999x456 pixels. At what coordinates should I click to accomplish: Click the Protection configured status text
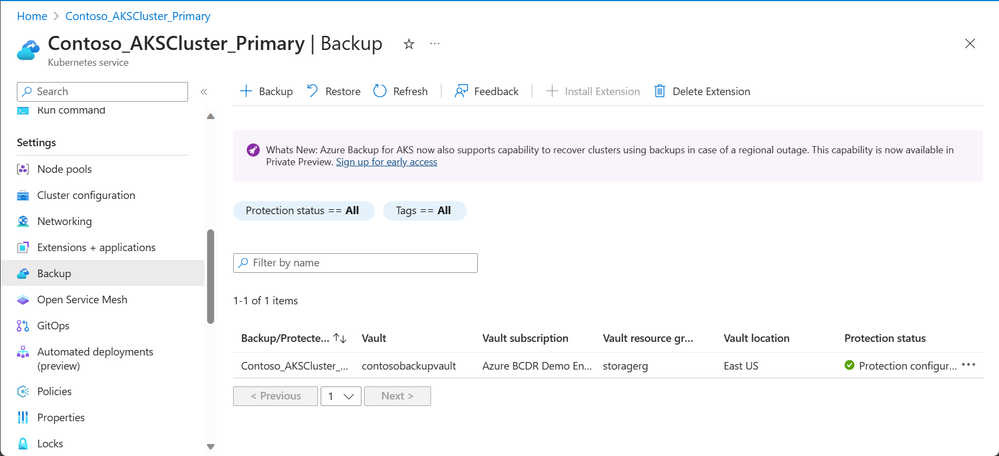pyautogui.click(x=908, y=366)
